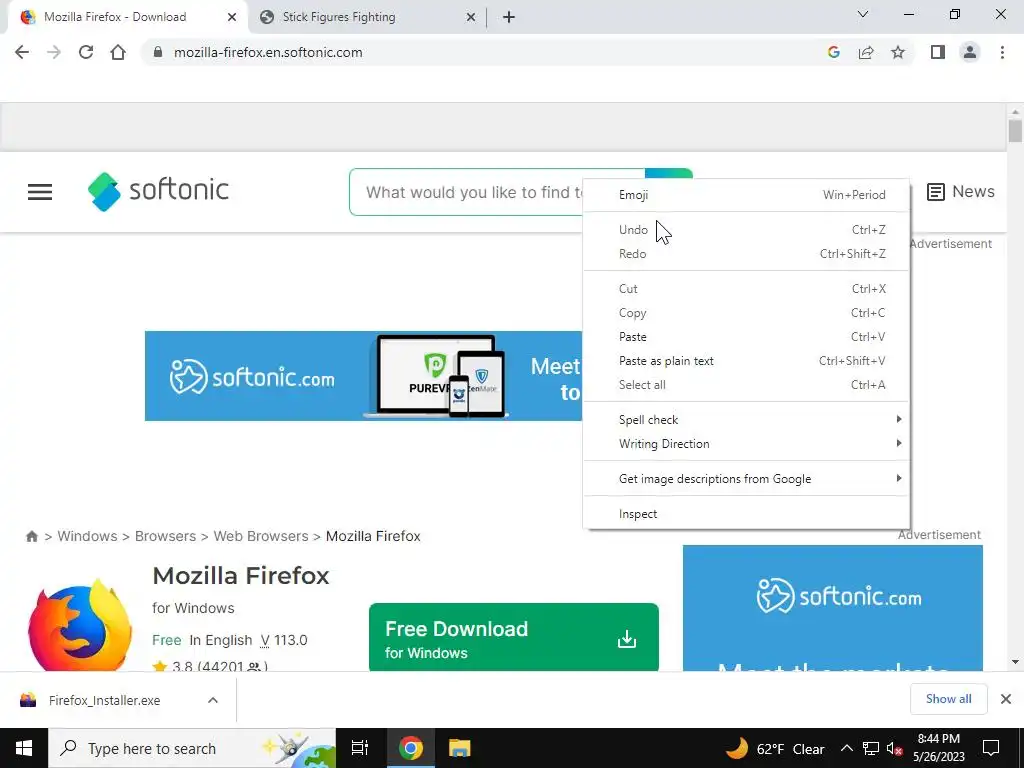
Task: Open the News section link
Action: 961,191
